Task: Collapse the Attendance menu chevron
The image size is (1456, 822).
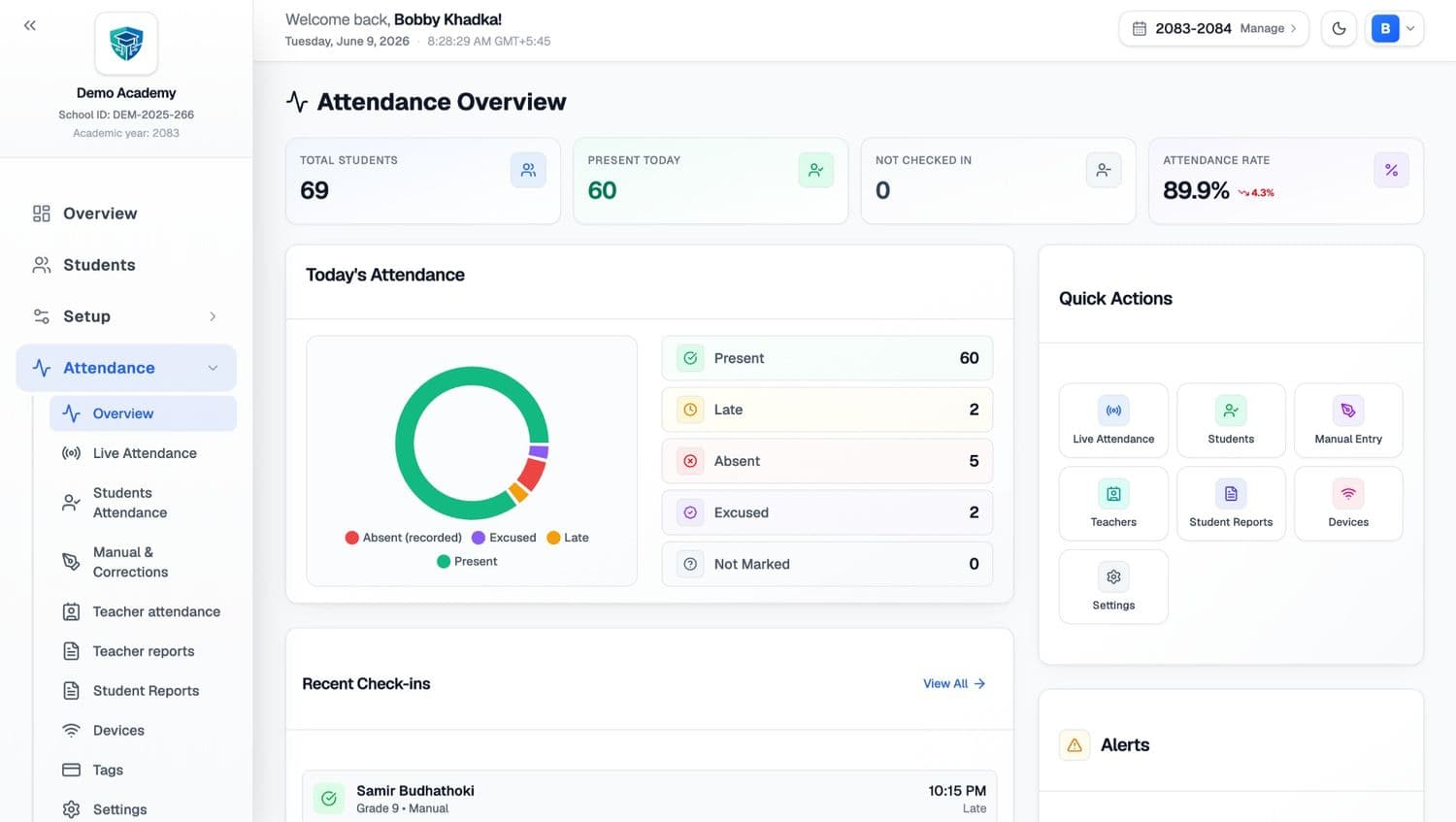Action: pyautogui.click(x=213, y=368)
